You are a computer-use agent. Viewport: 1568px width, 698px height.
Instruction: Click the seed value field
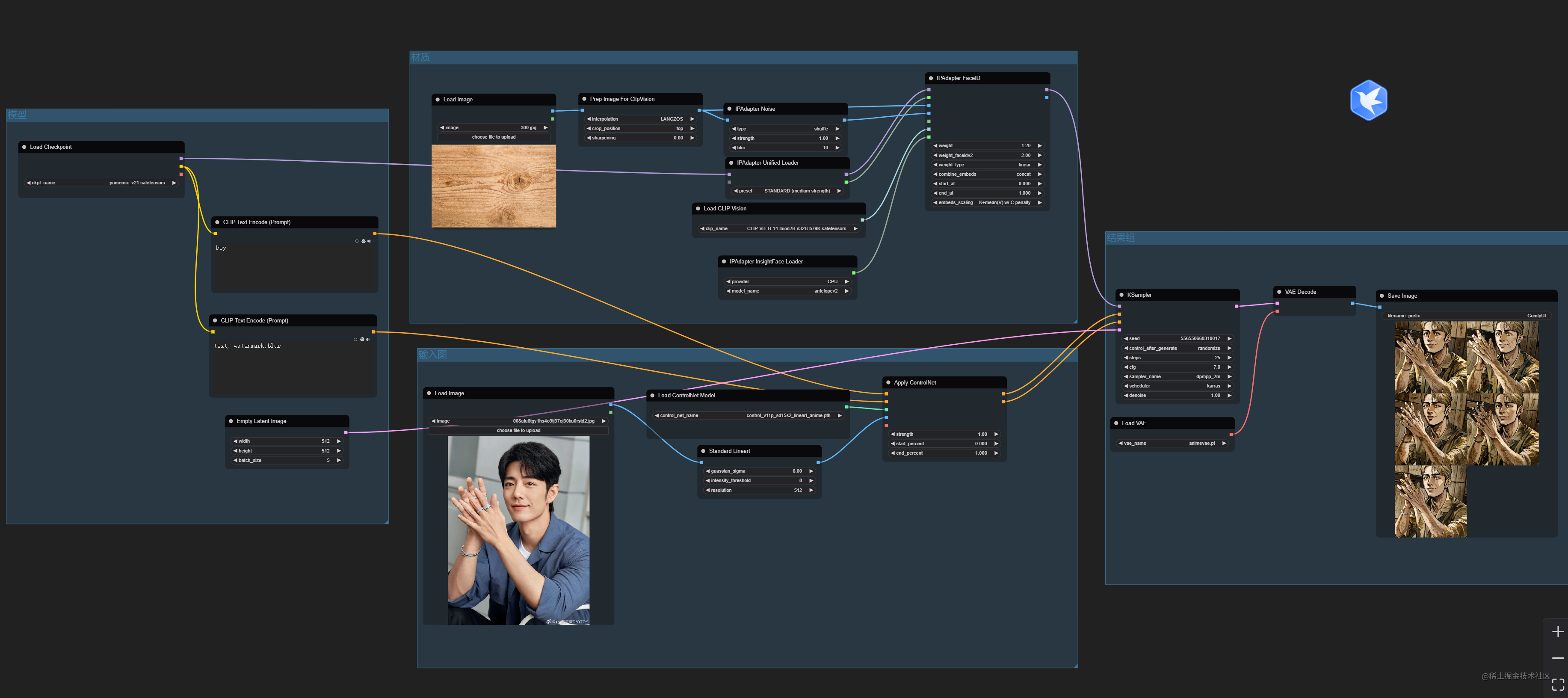[1177, 338]
